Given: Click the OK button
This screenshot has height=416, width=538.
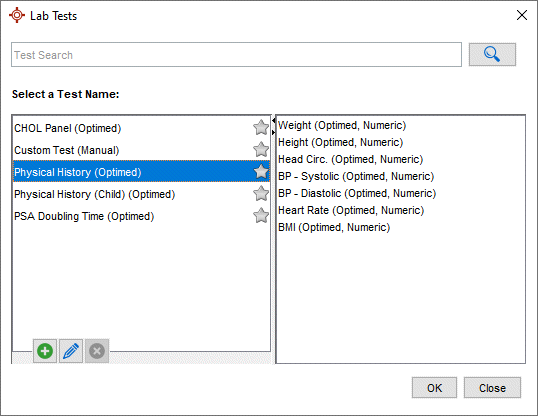Looking at the screenshot, I should [434, 388].
